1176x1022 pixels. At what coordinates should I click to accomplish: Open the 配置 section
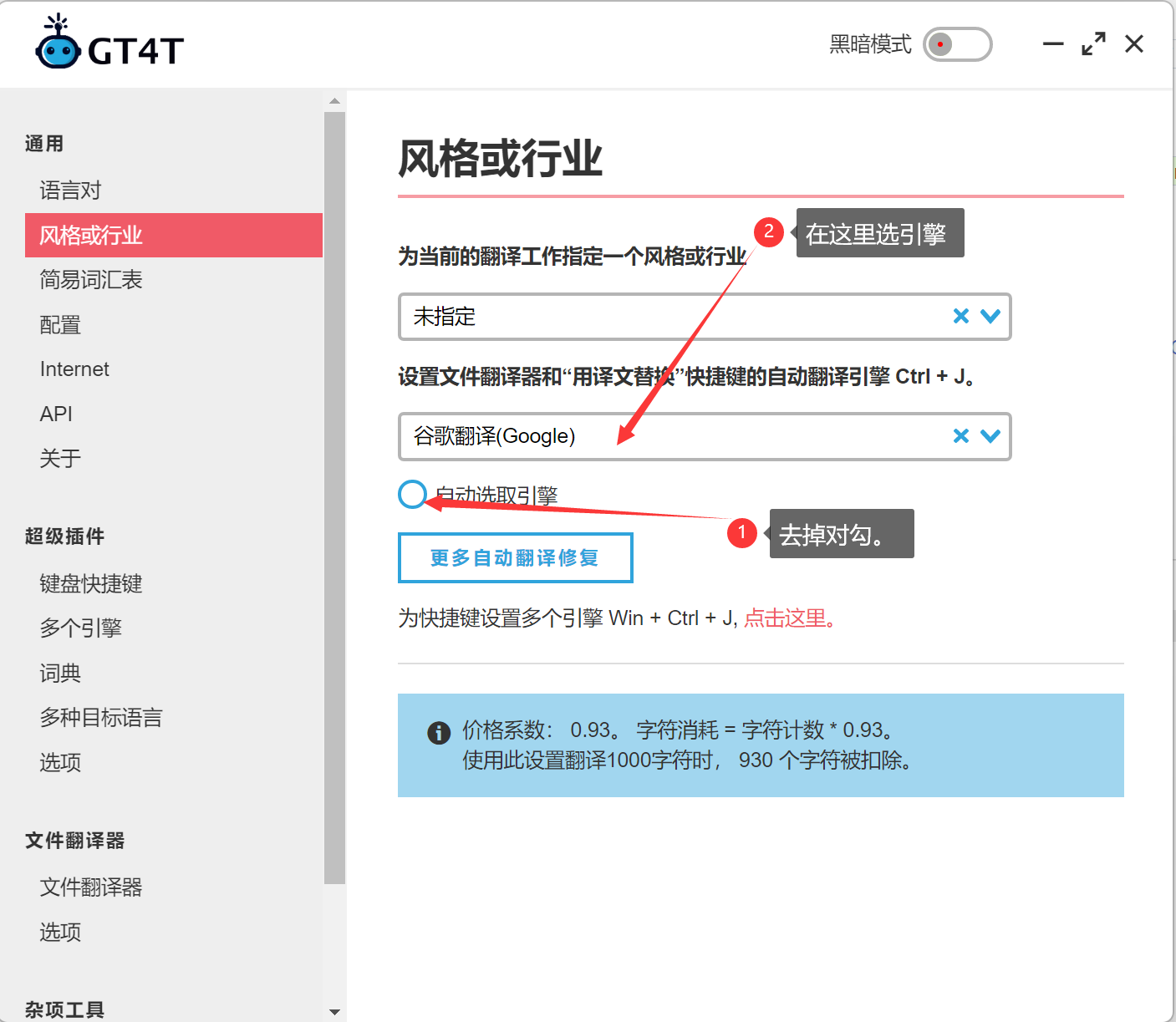click(x=59, y=324)
